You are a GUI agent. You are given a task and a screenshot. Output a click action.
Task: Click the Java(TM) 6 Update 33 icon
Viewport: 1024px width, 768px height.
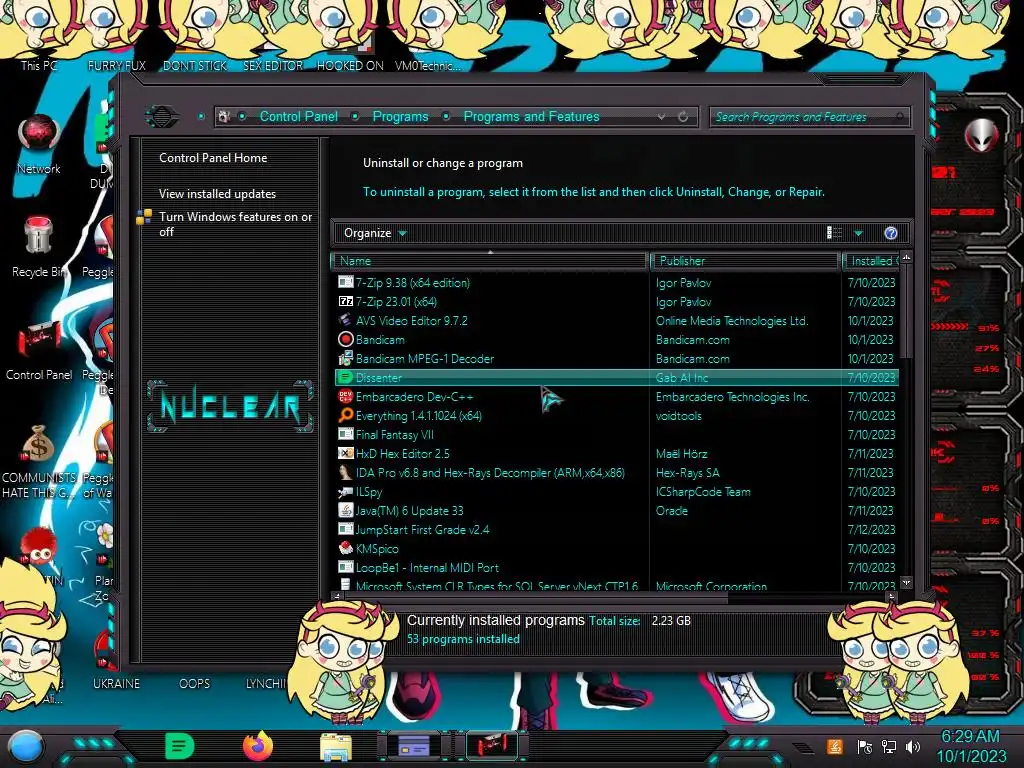345,511
